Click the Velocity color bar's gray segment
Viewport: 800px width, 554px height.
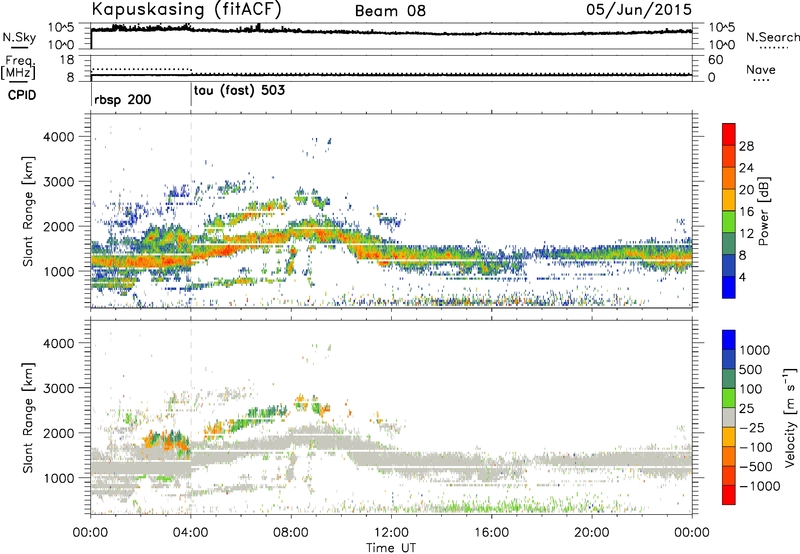tap(729, 417)
